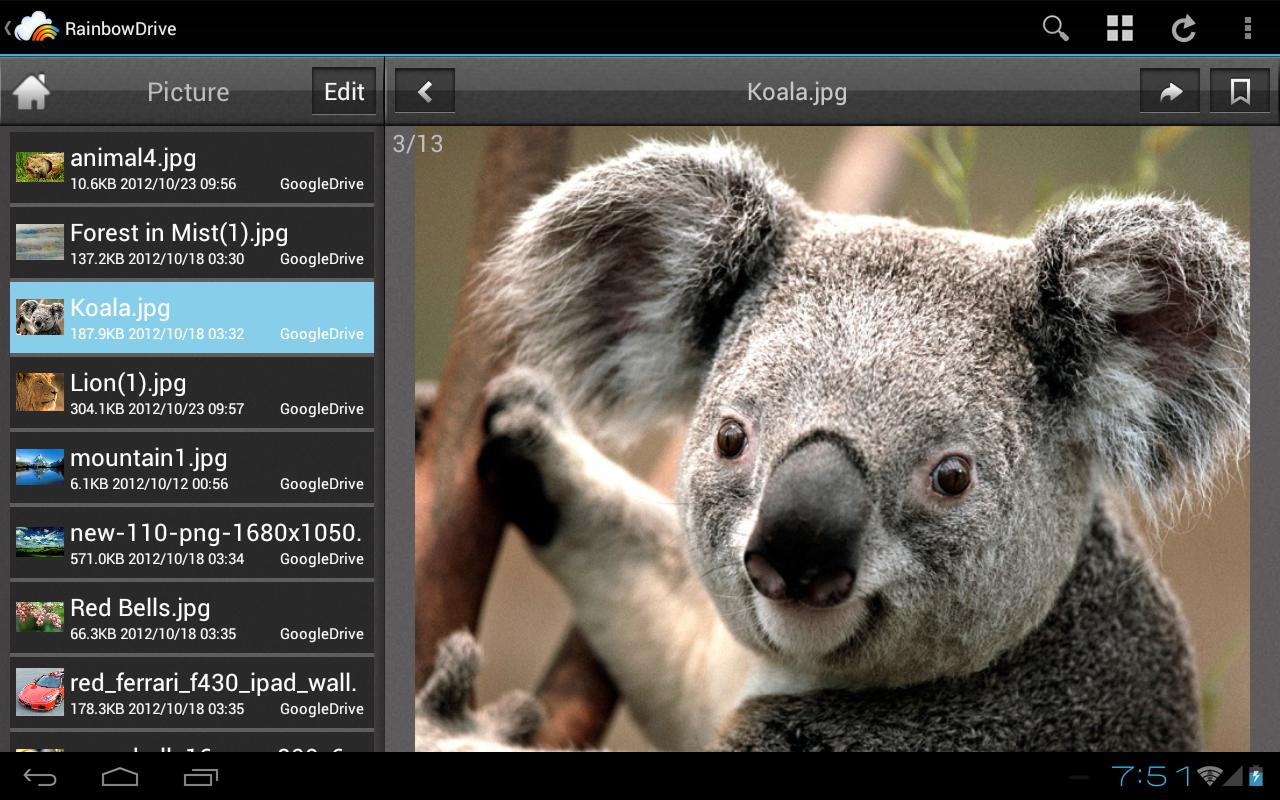Image resolution: width=1280 pixels, height=800 pixels.
Task: Tap the large koala preview image
Action: (x=832, y=439)
